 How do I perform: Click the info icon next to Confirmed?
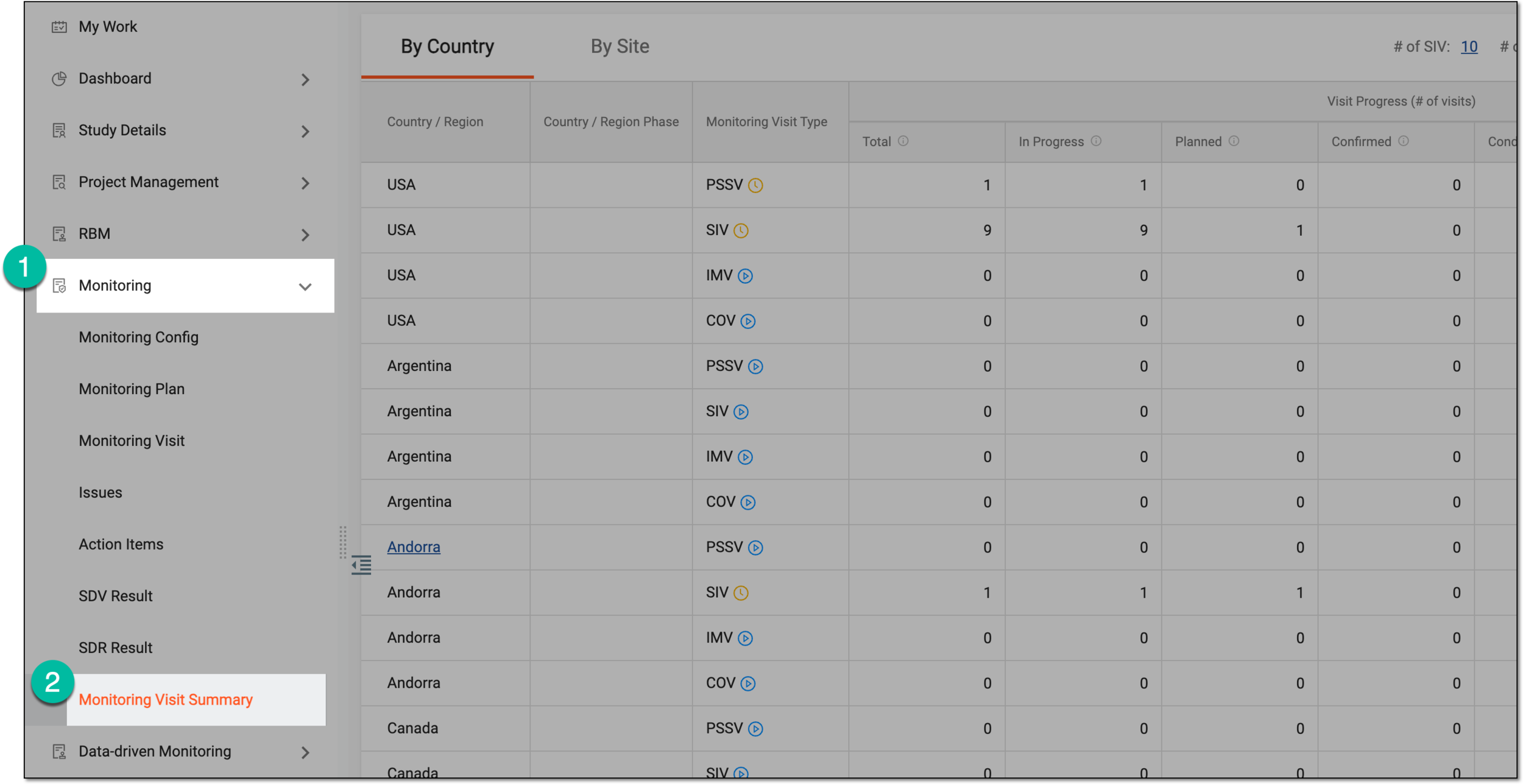pyautogui.click(x=1404, y=141)
